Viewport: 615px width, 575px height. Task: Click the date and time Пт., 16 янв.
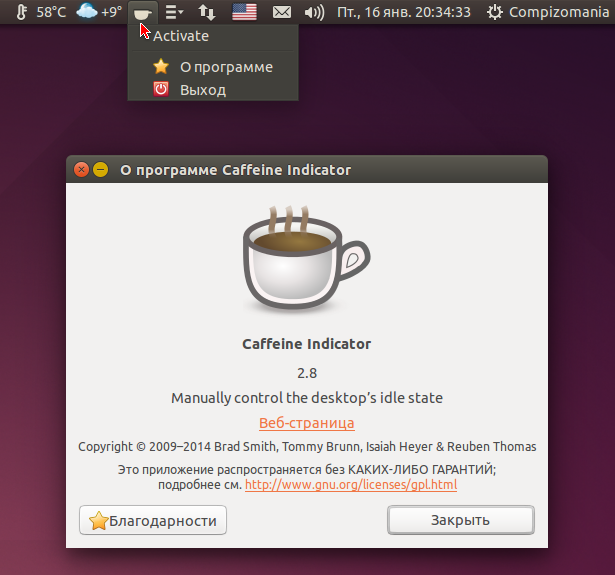(404, 12)
